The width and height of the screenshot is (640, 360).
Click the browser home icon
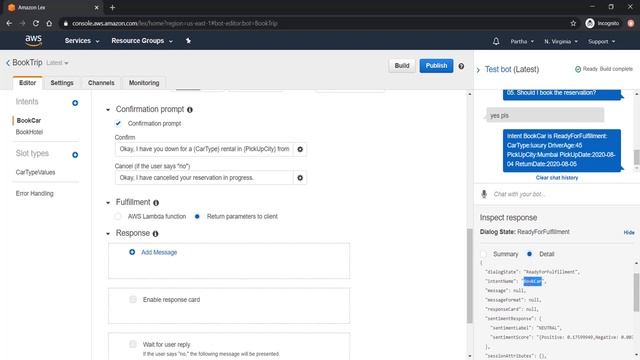click(49, 23)
